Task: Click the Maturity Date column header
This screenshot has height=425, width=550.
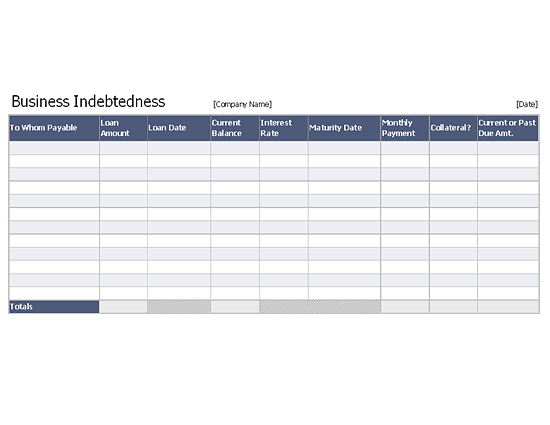Action: (x=344, y=128)
